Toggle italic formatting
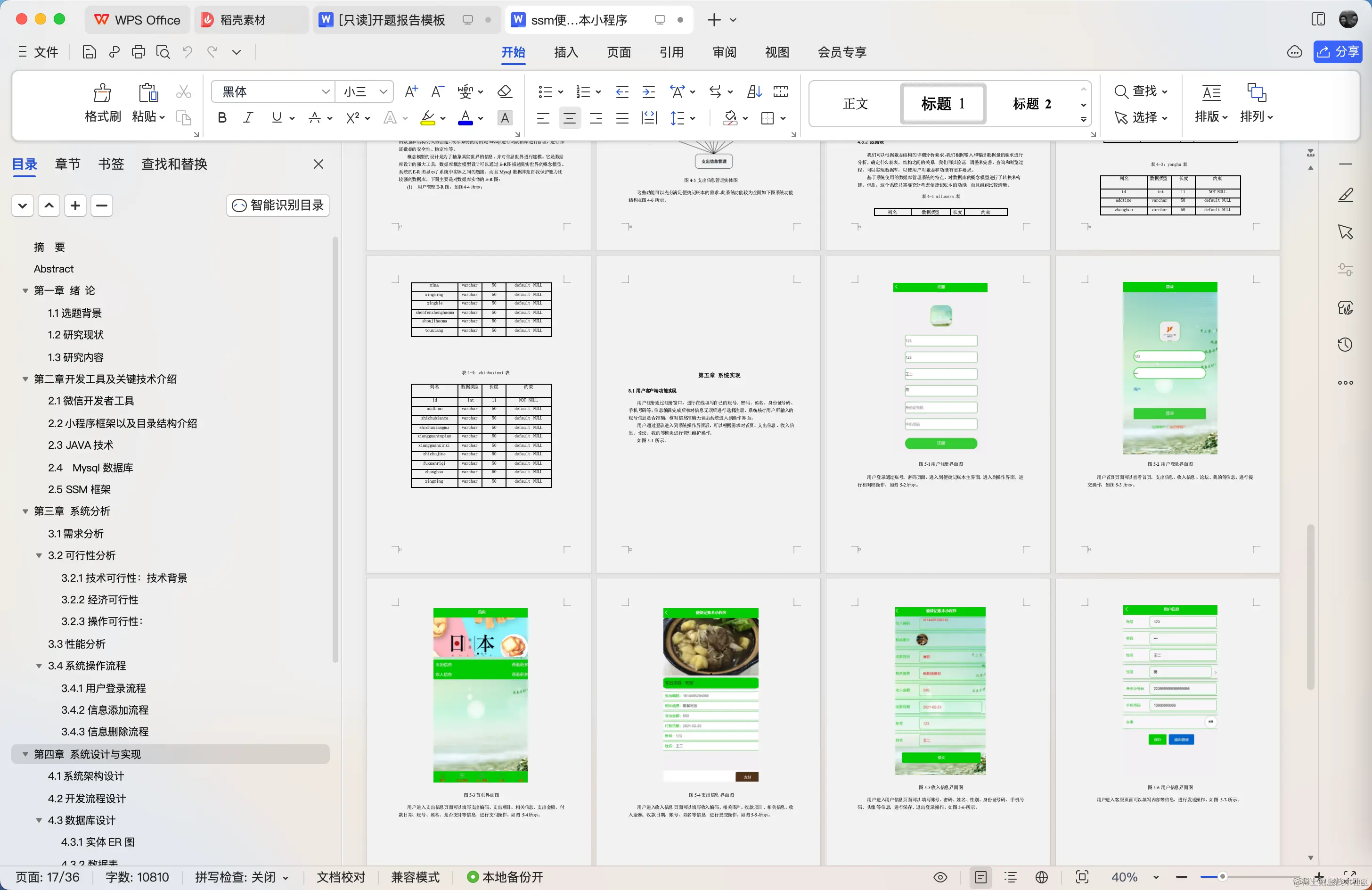The height and width of the screenshot is (890, 1372). coord(248,118)
